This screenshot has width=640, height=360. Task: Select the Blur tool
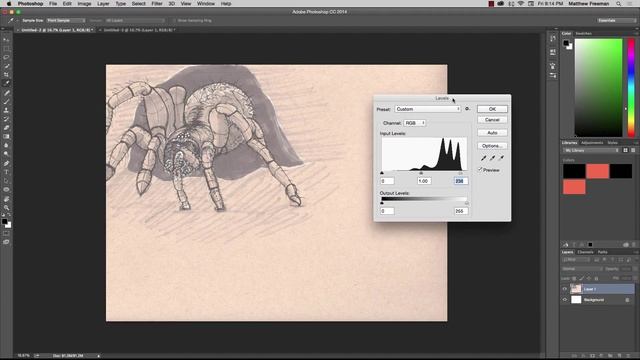(6, 145)
